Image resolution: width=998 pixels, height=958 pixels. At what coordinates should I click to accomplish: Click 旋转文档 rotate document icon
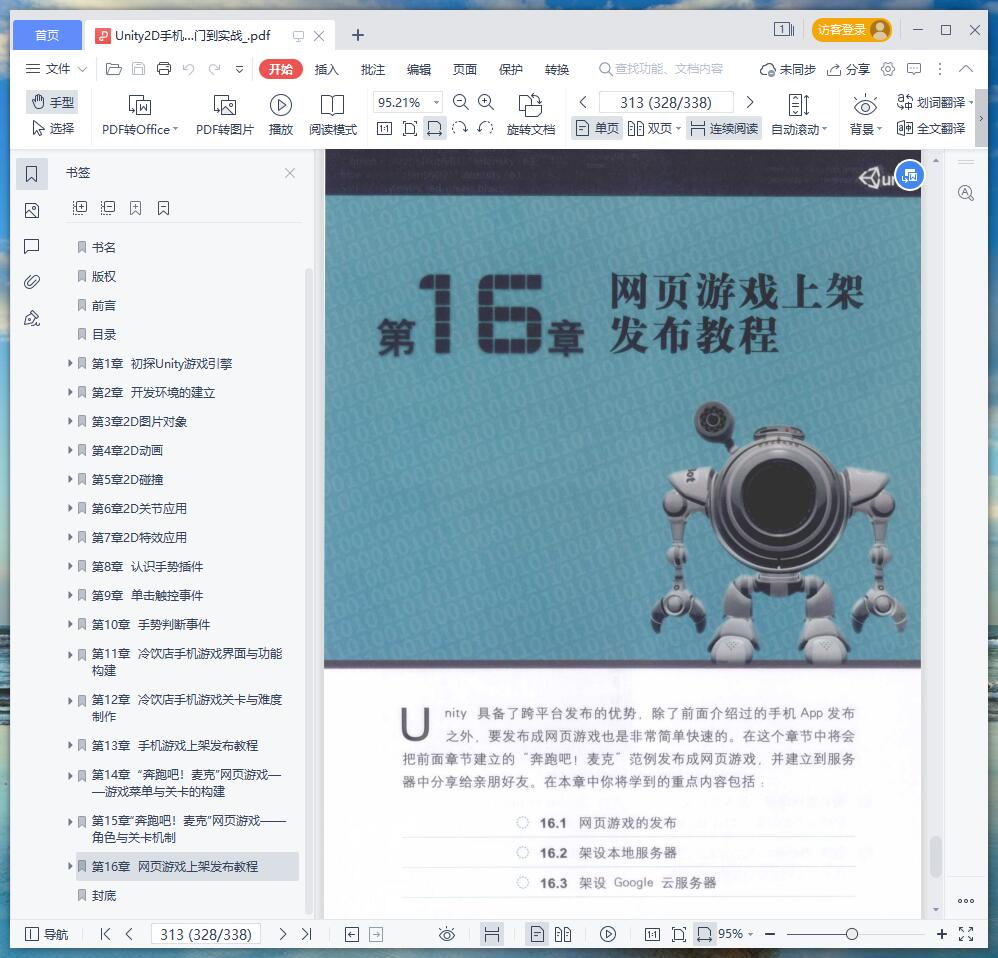[531, 115]
